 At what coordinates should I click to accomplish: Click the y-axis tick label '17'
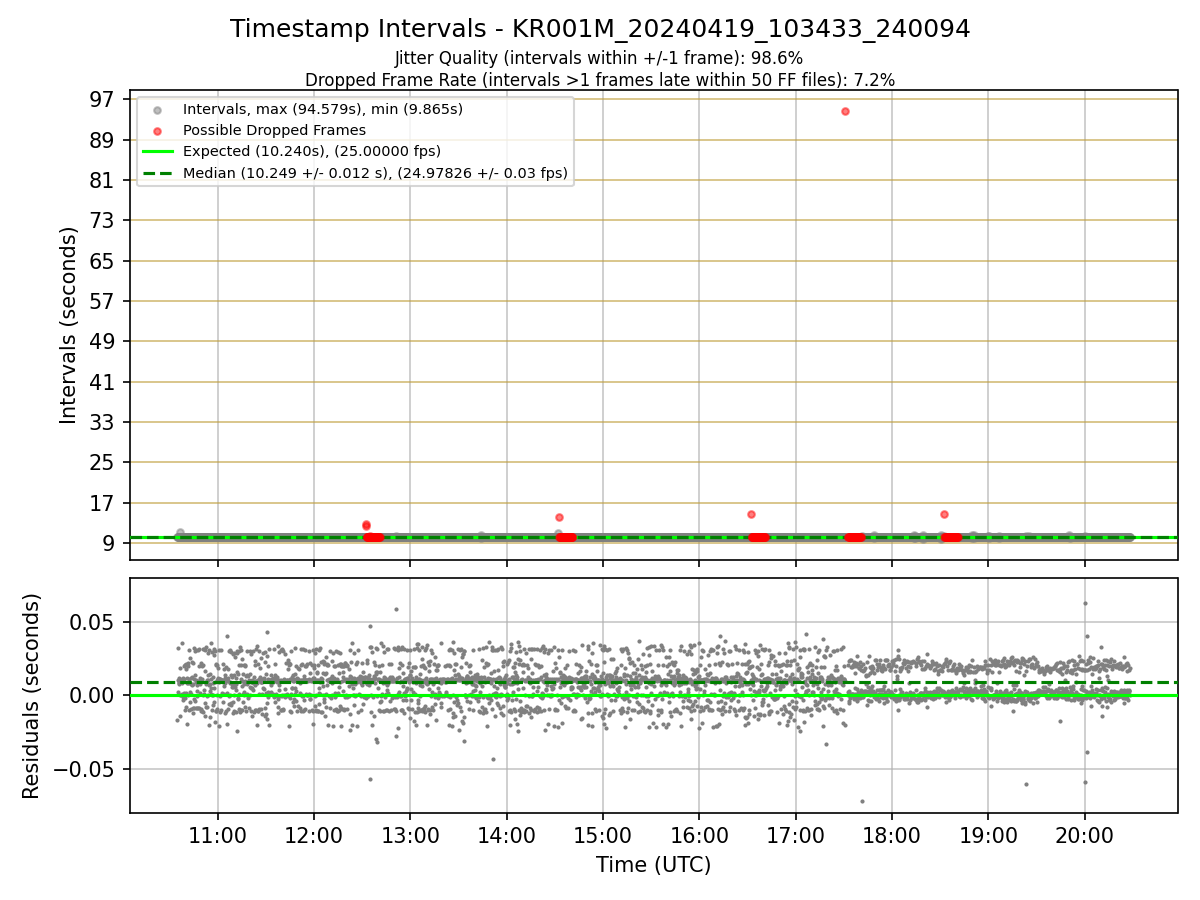pos(103,503)
